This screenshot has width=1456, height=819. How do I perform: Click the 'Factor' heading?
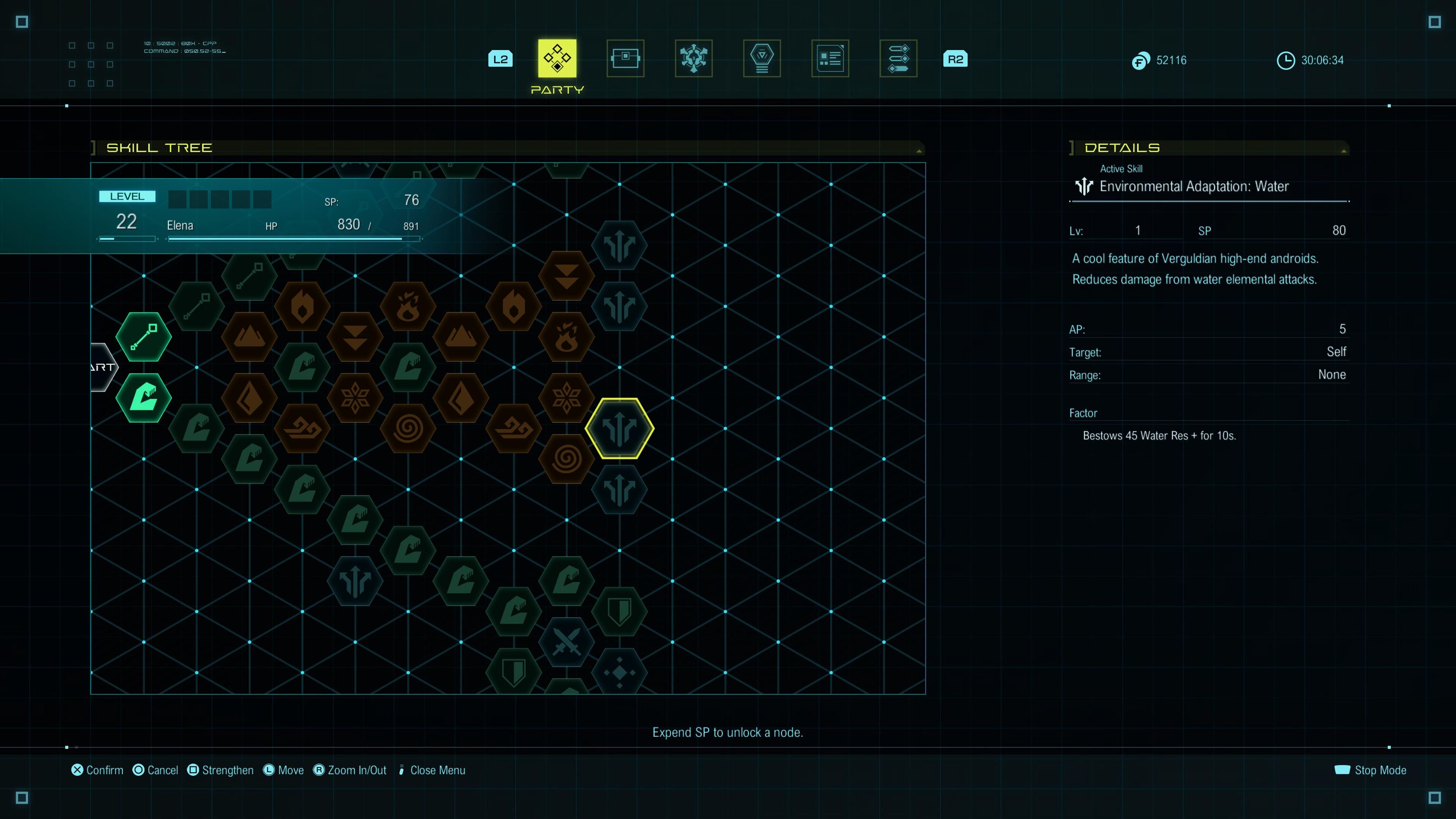tap(1083, 413)
